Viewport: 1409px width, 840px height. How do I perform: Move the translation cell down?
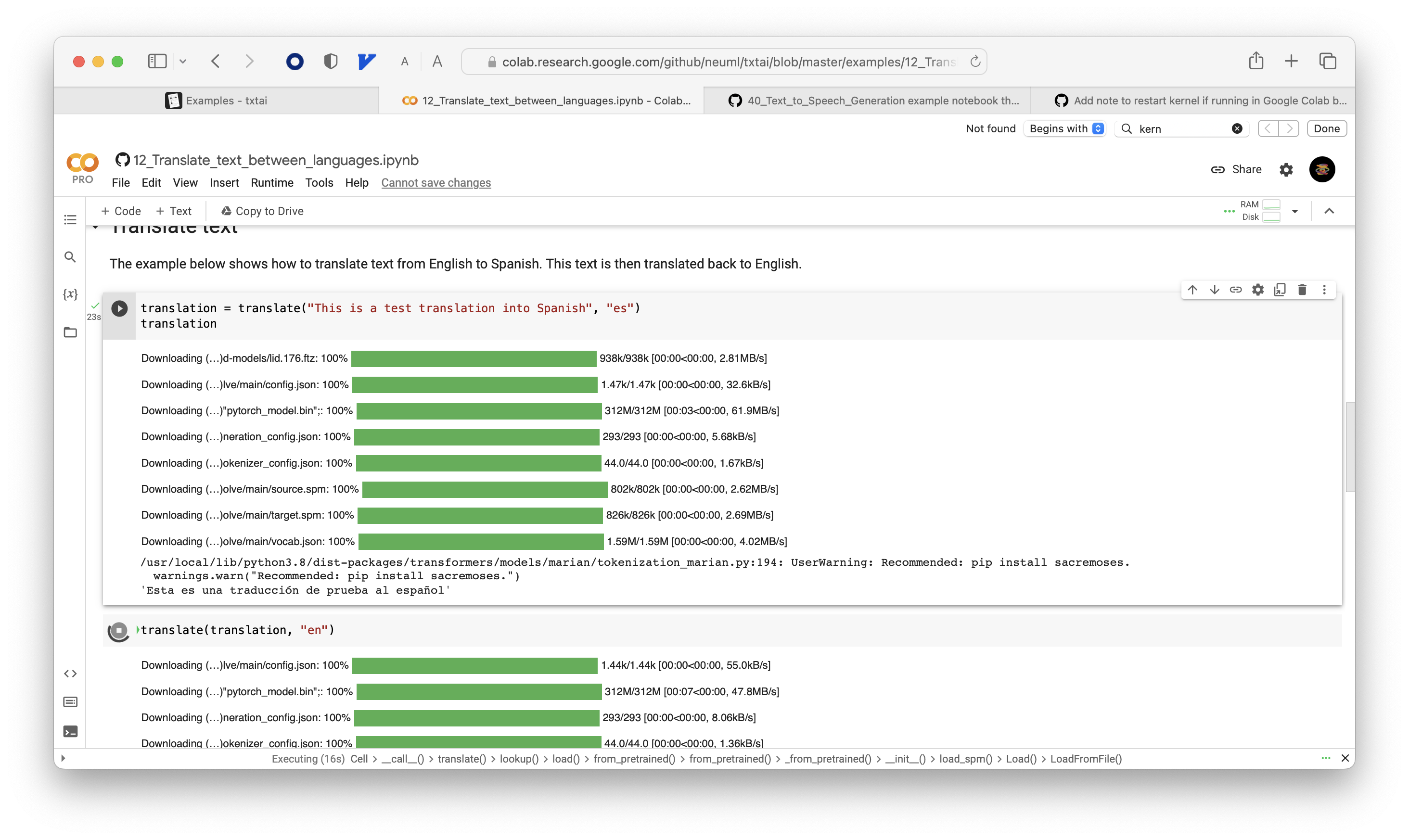[x=1214, y=289]
